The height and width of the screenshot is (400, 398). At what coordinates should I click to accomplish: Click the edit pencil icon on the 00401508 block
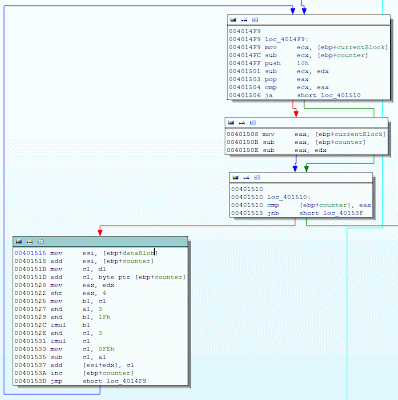click(242, 123)
